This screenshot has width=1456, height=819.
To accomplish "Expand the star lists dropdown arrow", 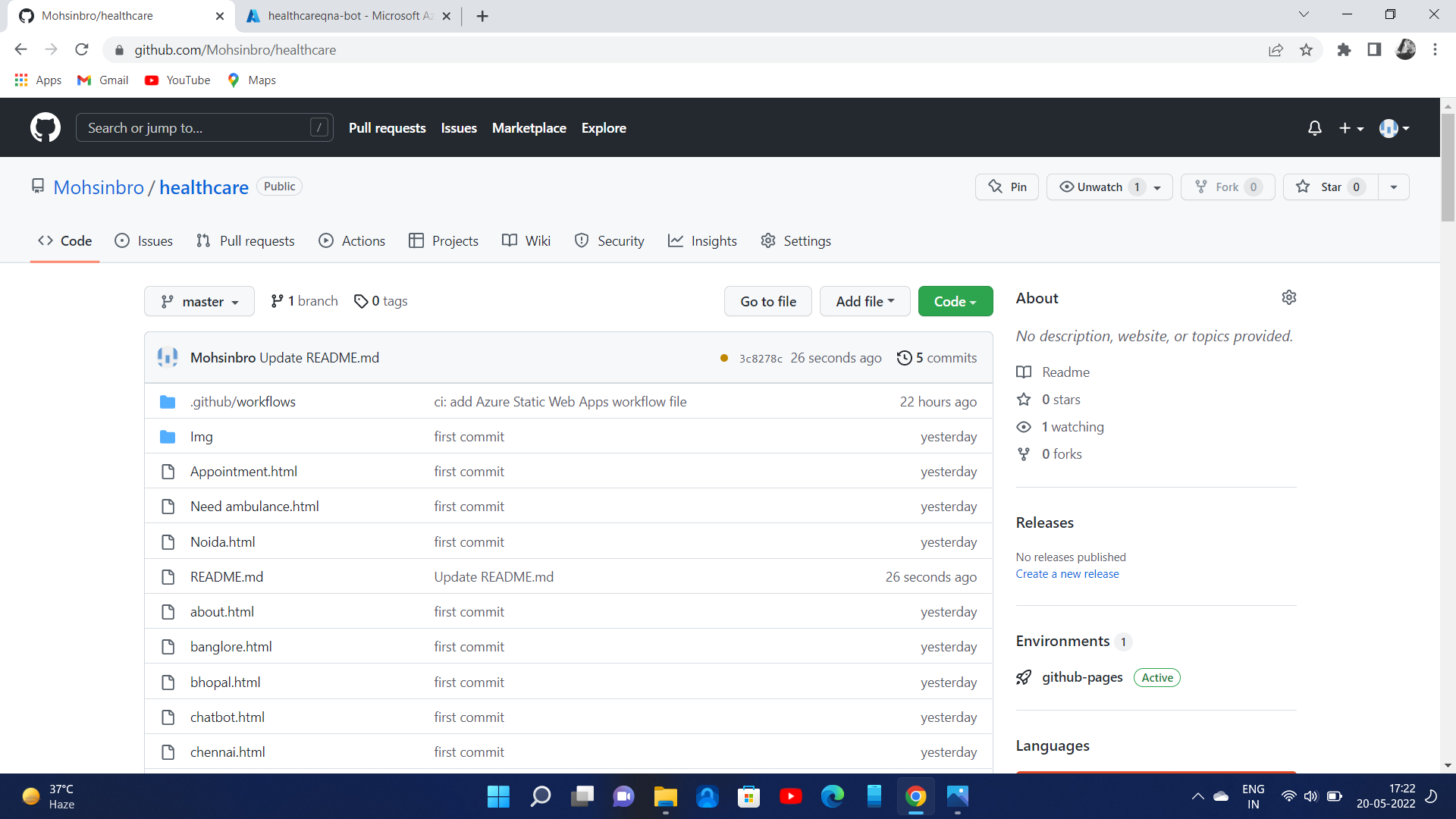I will [1394, 187].
